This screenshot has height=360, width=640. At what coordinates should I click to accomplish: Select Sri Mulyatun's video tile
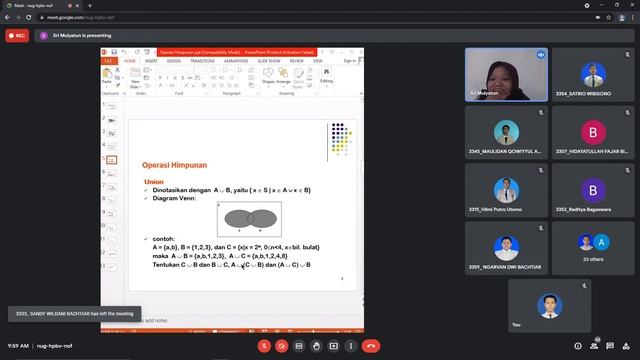506,75
